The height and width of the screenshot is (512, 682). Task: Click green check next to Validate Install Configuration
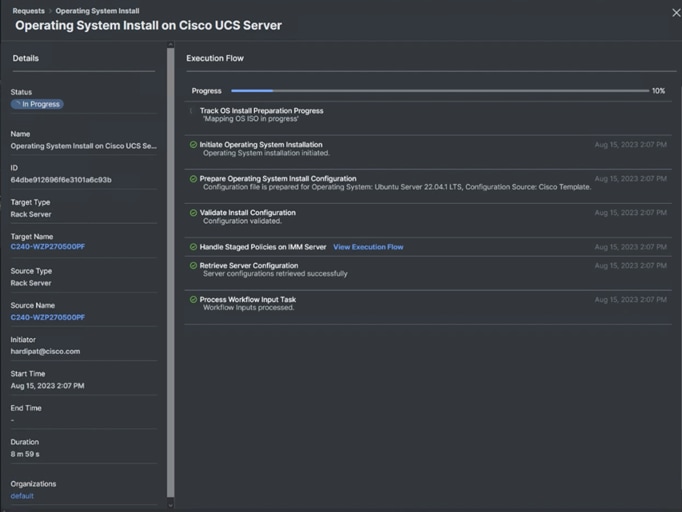(x=194, y=213)
